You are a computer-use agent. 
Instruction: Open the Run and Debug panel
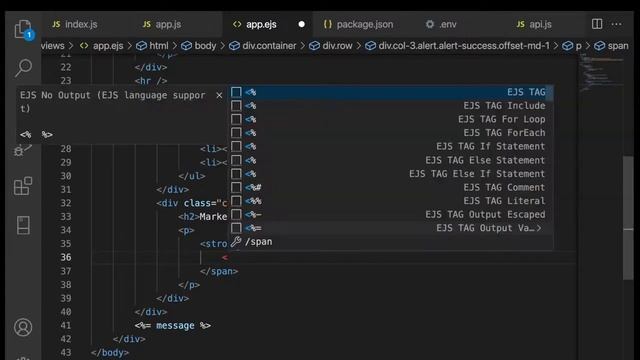22,150
